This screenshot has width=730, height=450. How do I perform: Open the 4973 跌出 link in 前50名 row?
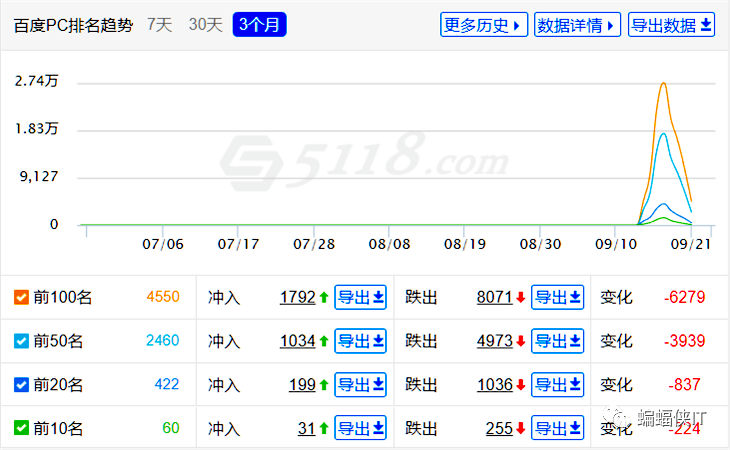[x=494, y=341]
